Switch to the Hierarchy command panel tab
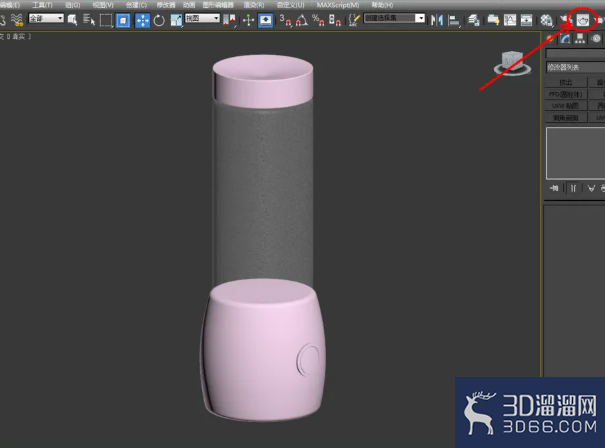Screen dimensions: 605x448 coord(580,39)
